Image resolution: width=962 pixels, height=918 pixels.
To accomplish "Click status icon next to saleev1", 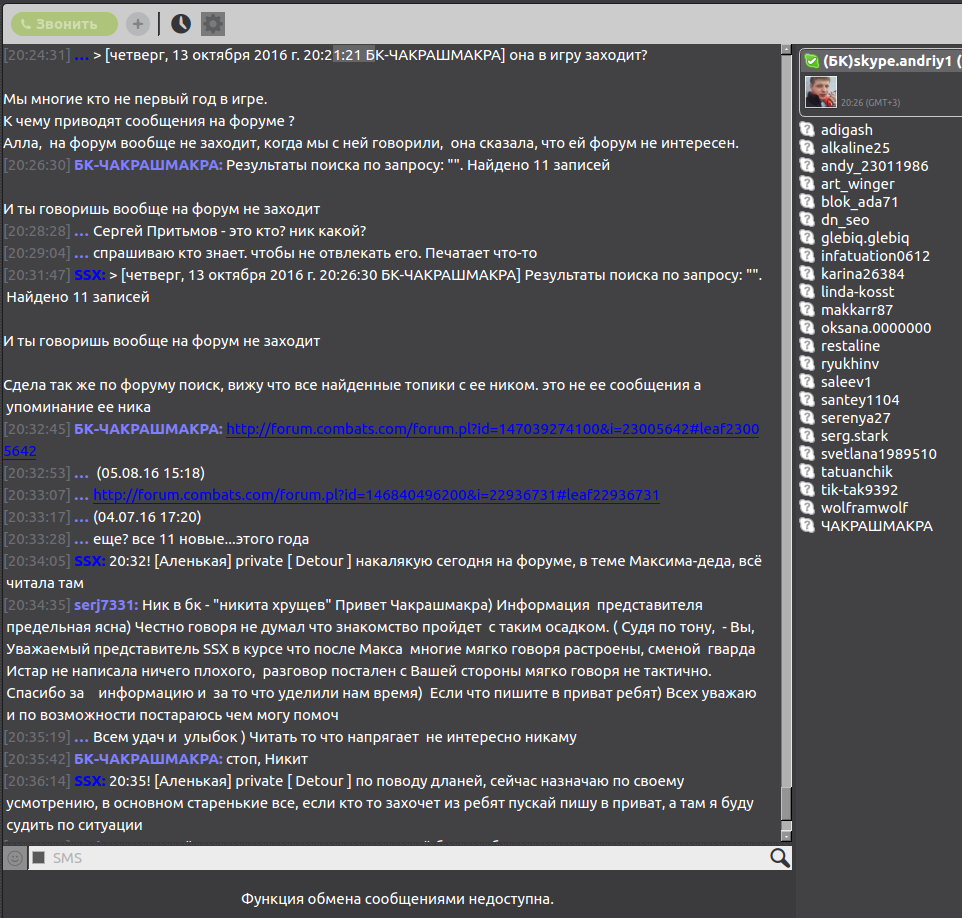I will pos(807,382).
